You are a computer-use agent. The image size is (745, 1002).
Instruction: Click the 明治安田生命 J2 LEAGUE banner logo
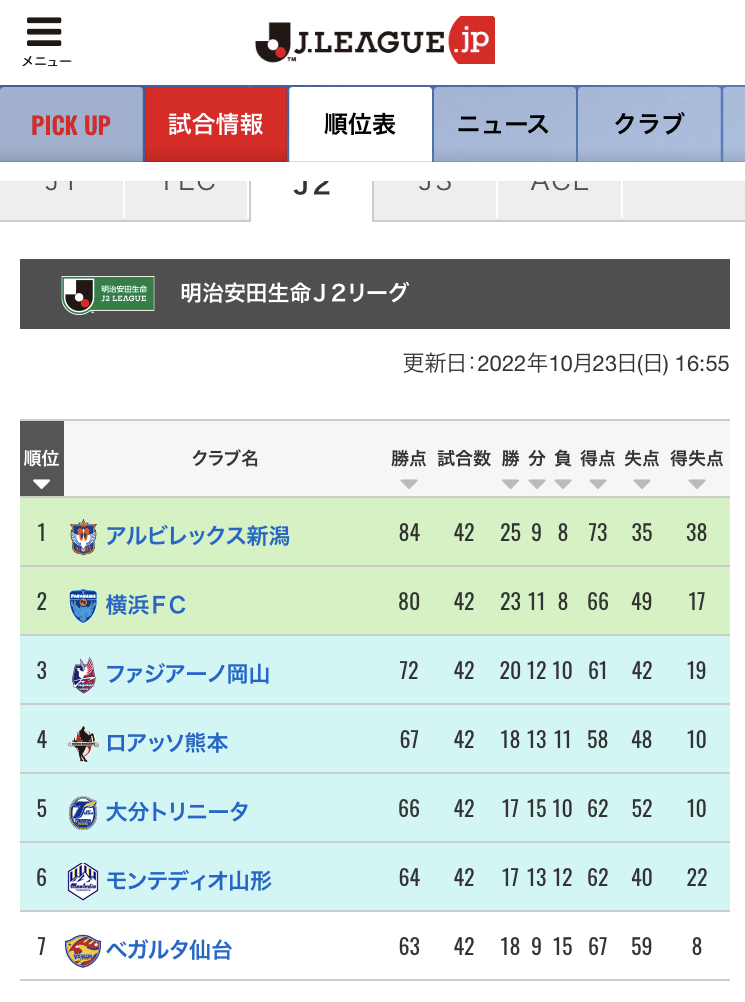point(108,295)
